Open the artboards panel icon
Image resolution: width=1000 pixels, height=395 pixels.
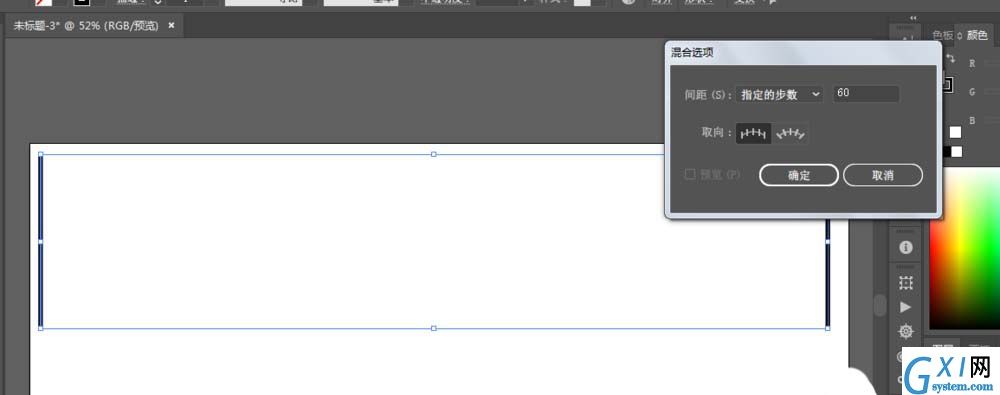906,283
